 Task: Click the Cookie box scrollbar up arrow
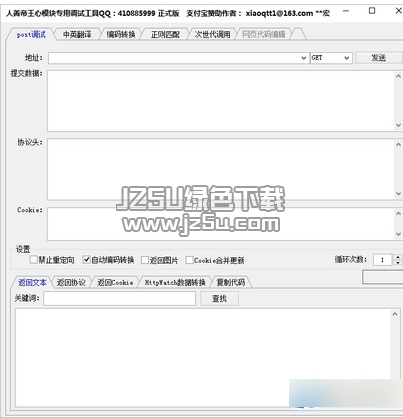point(398,214)
